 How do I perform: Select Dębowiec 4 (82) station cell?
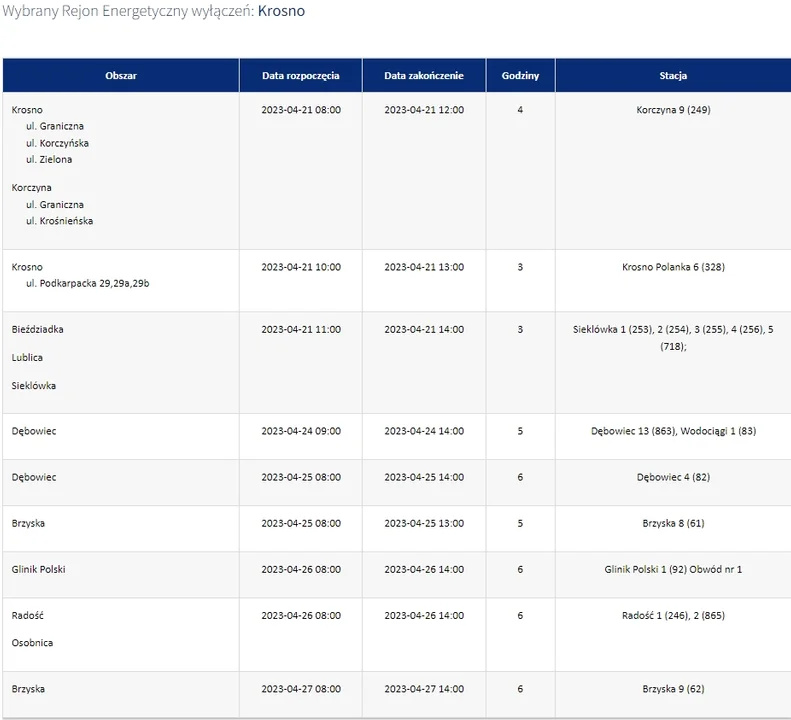(673, 477)
